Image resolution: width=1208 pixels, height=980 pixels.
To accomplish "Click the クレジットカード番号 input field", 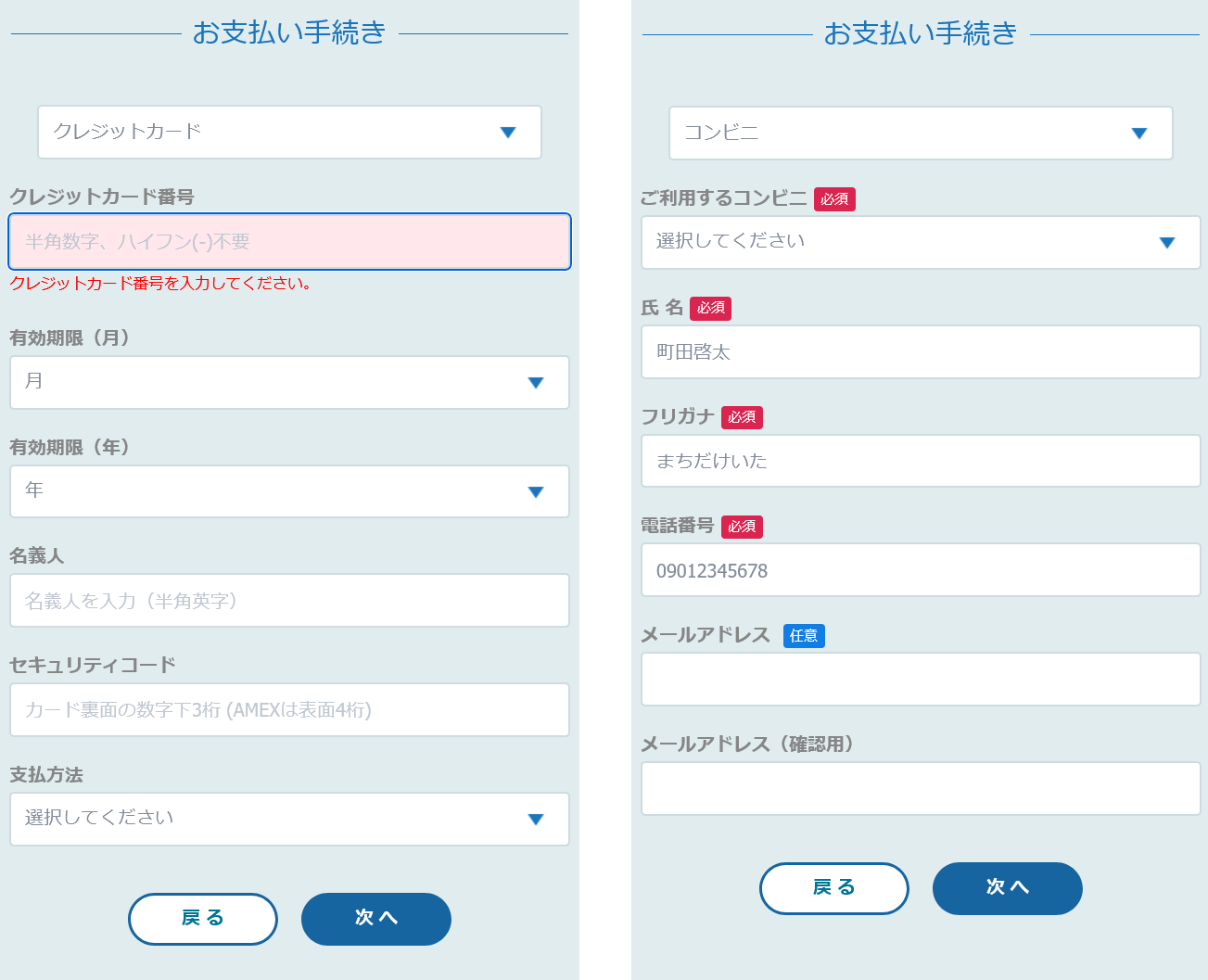I will [289, 242].
